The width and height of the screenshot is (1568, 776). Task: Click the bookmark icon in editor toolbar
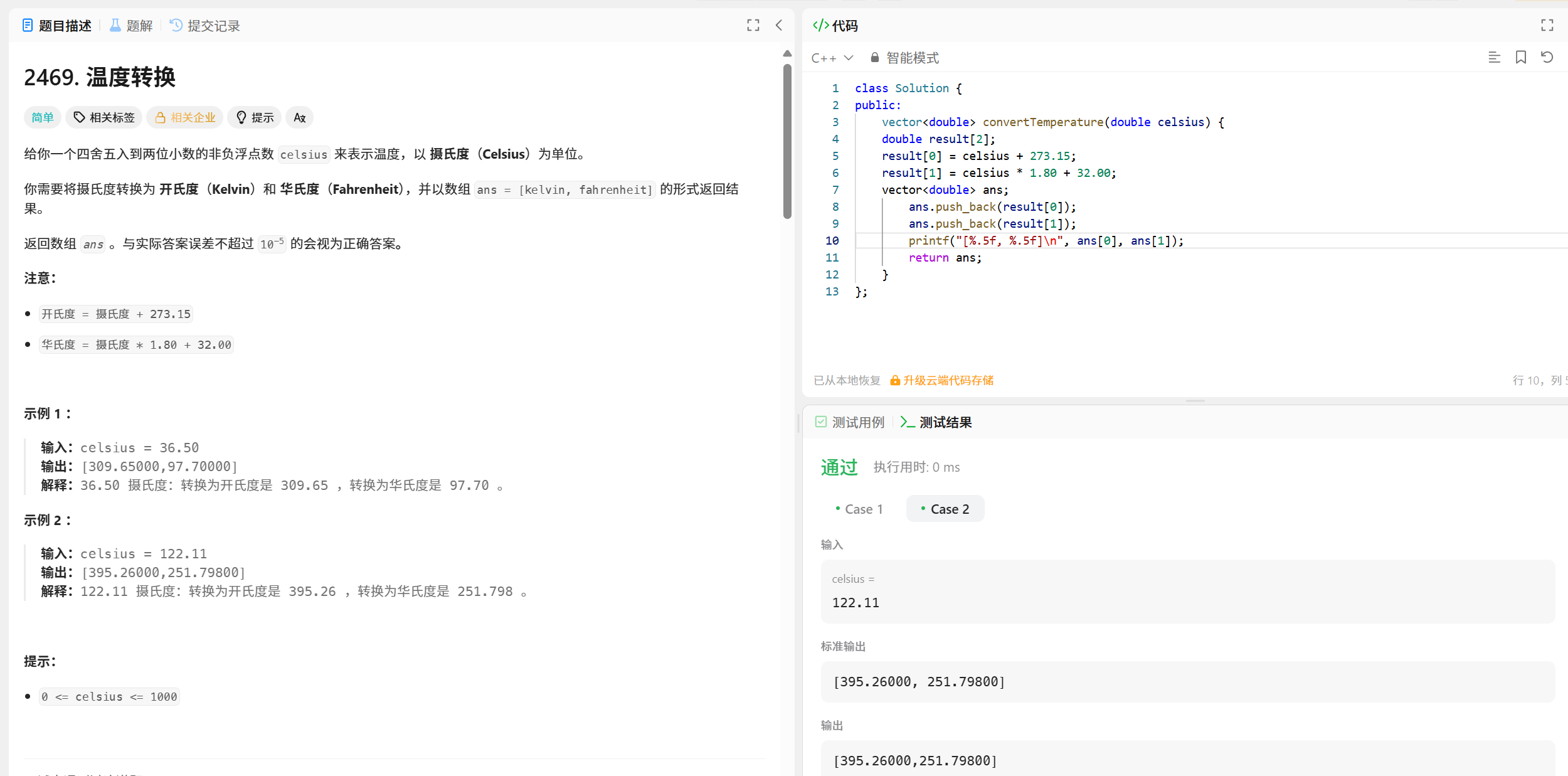pyautogui.click(x=1521, y=57)
